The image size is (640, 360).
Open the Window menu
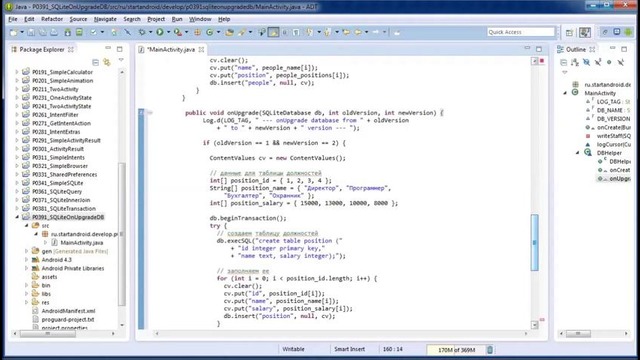tap(200, 19)
